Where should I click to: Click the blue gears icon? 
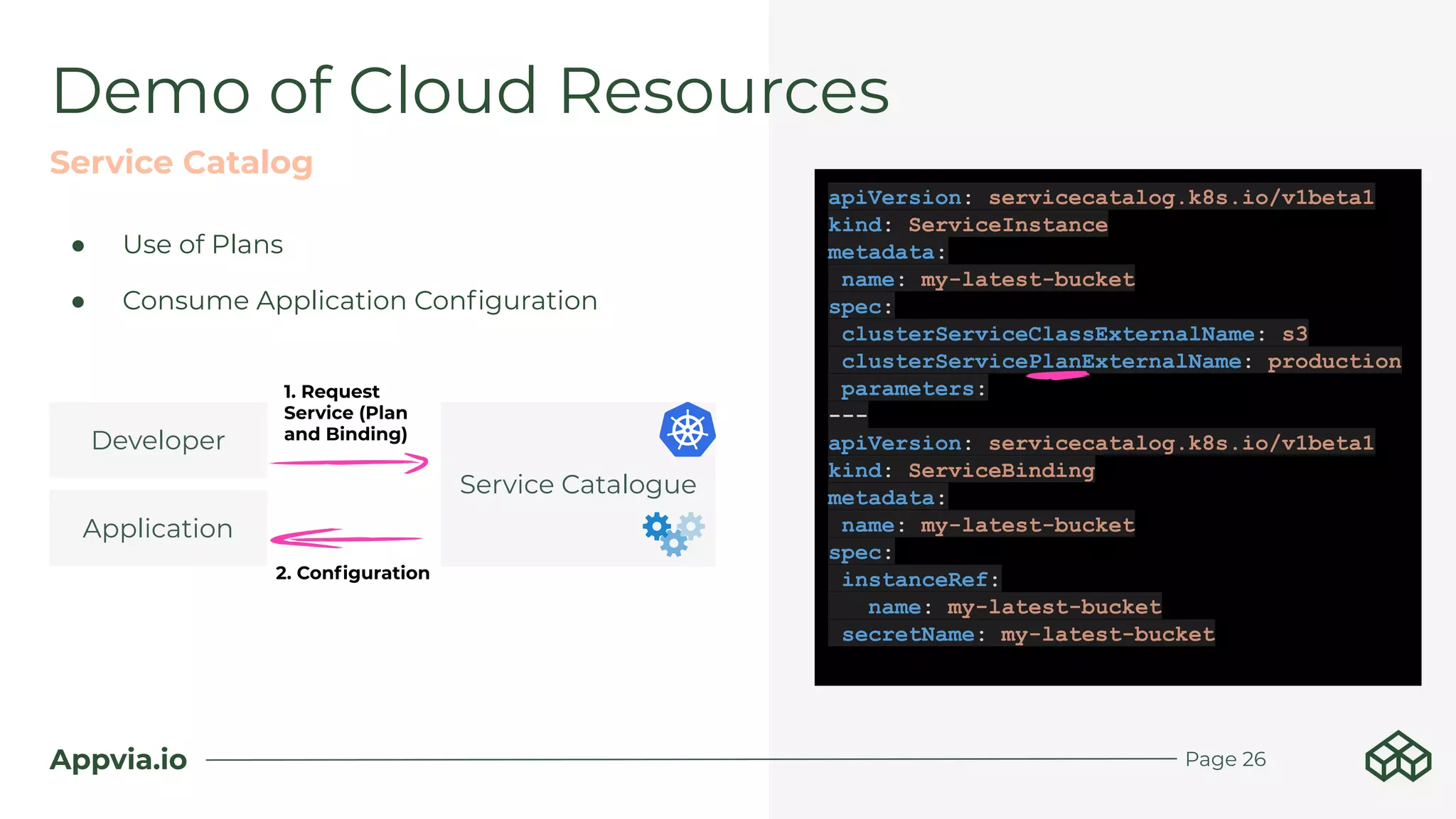pos(673,533)
